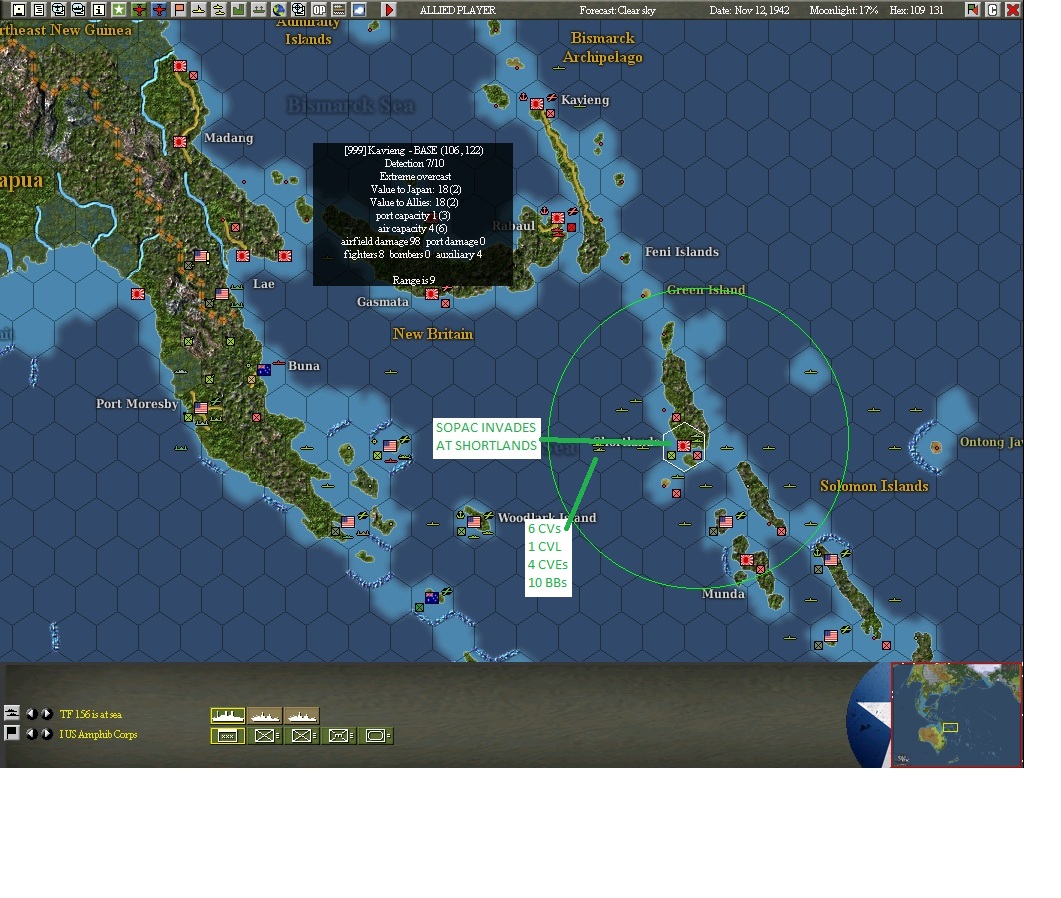This screenshot has height=898, width=1061.
Task: Click the Japanese flag on the selected Shortlands hex
Action: click(683, 446)
